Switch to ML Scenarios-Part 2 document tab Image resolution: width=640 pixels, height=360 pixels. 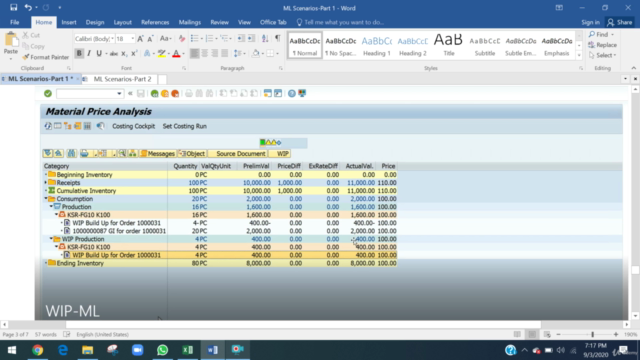(122, 79)
